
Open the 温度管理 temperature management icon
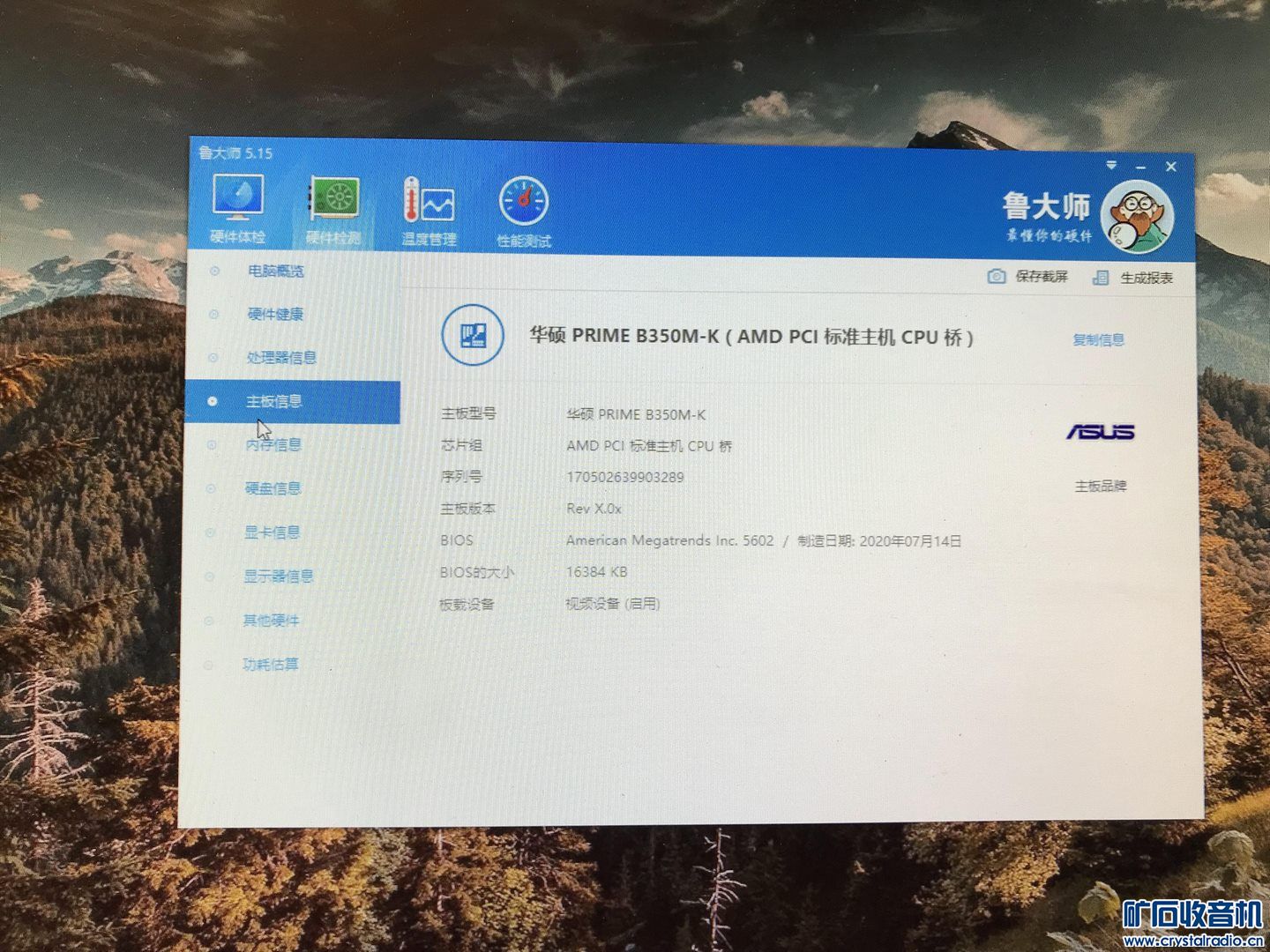point(429,199)
